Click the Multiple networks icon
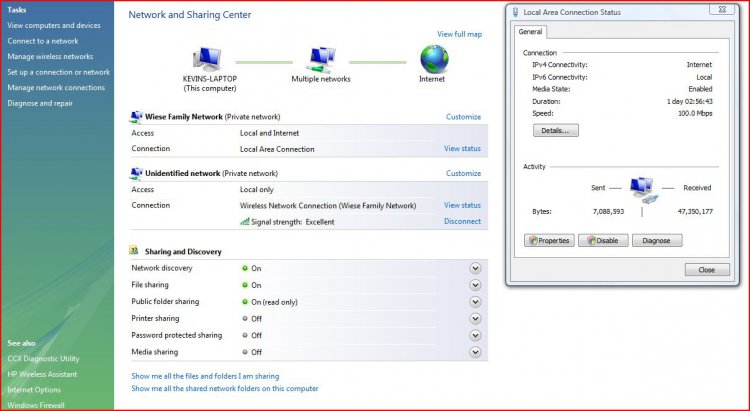The width and height of the screenshot is (750, 411). click(x=322, y=59)
